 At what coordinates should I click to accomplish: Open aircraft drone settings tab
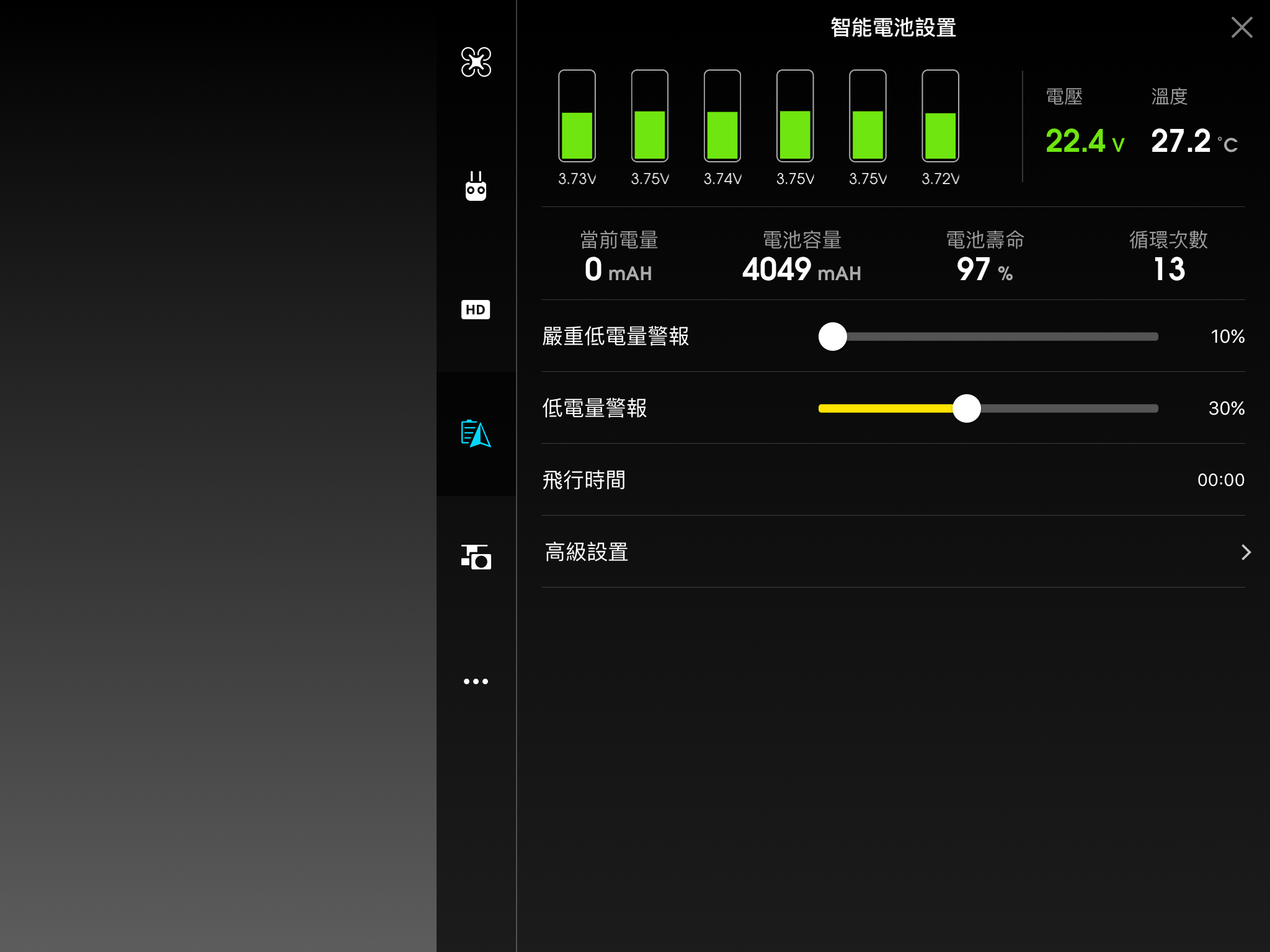tap(476, 62)
